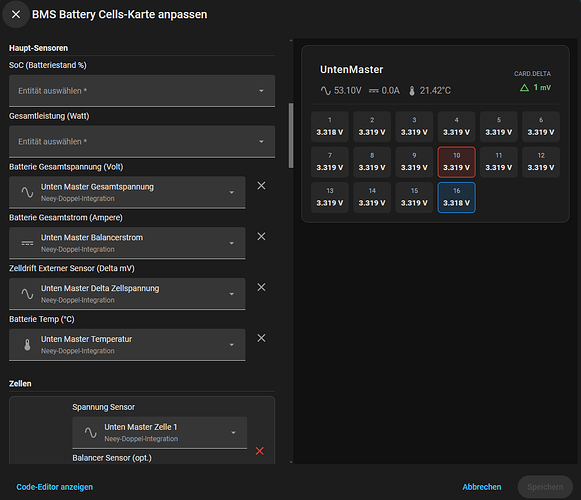The height and width of the screenshot is (500, 581).
Task: Click the 1 mV delta value
Action: (542, 88)
